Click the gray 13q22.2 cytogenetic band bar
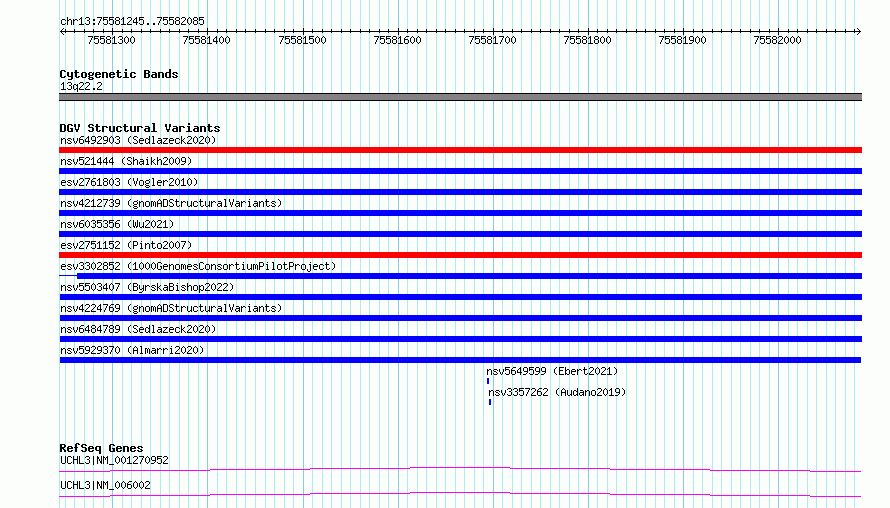Screen dimensions: 890x508 (x=460, y=97)
